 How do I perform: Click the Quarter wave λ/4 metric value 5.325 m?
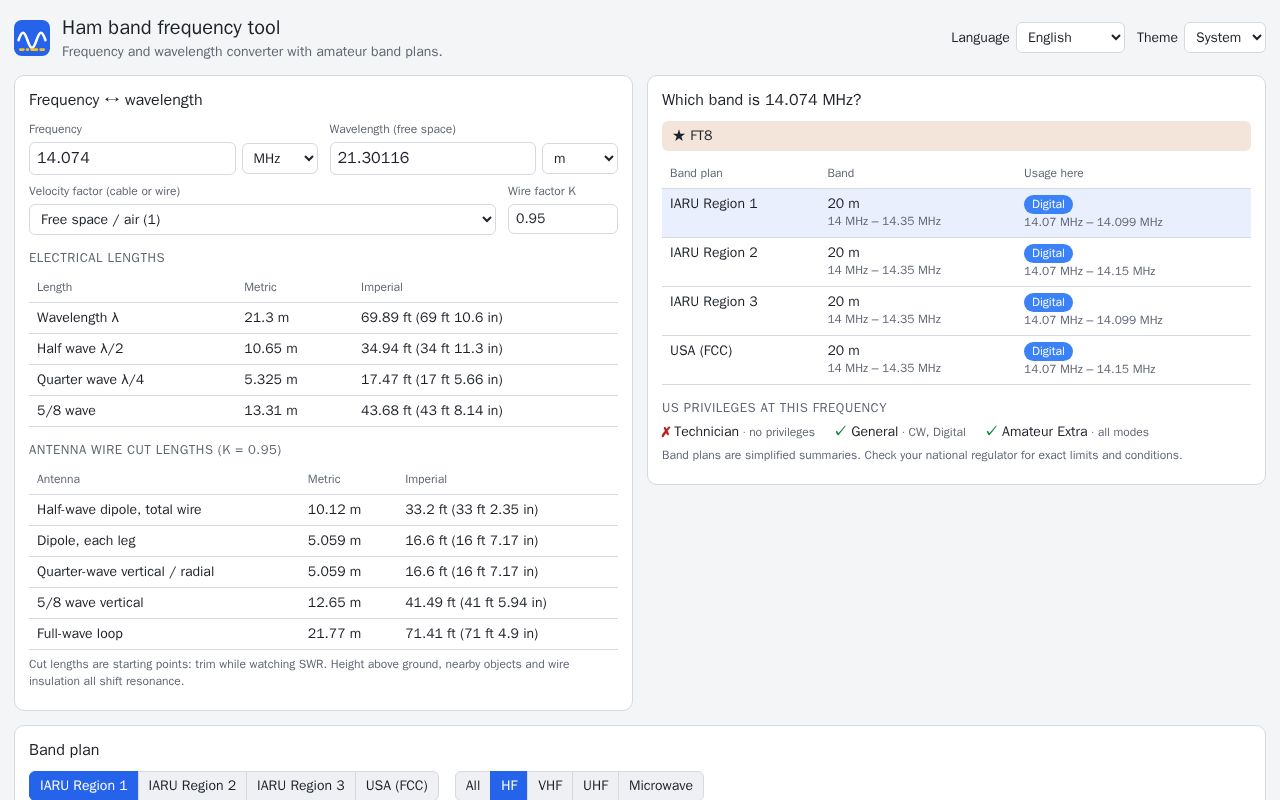(x=271, y=380)
